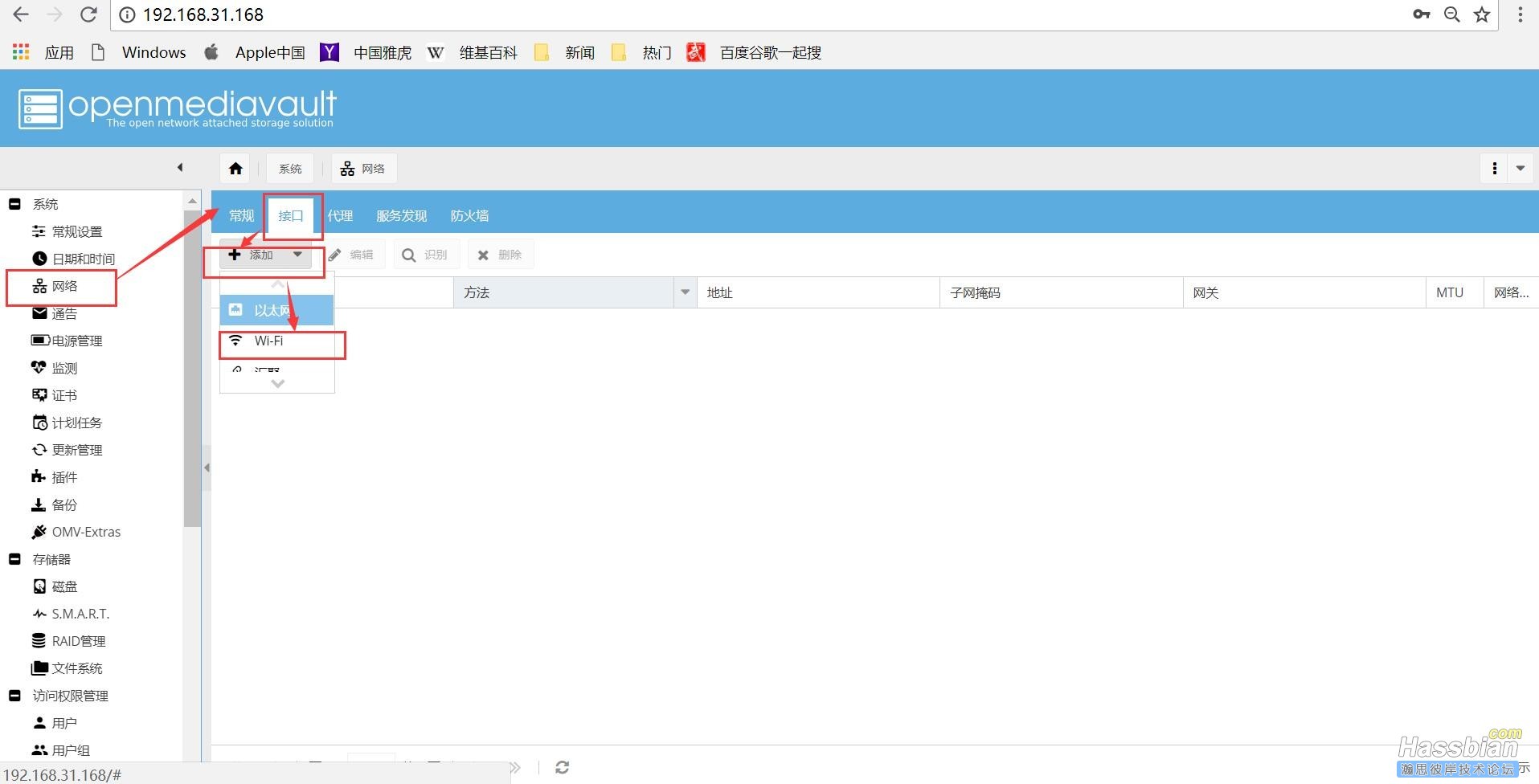Switch to the 常规 tab

241,215
